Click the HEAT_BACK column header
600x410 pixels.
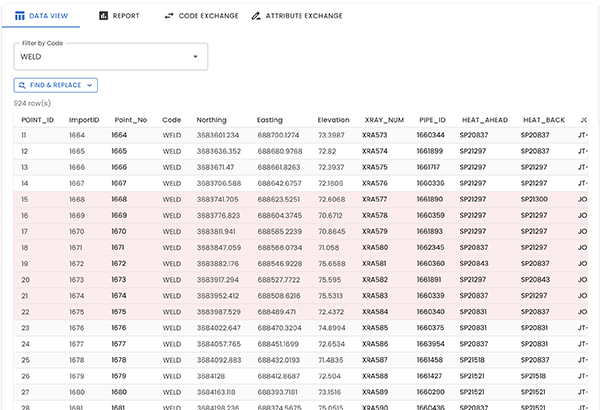coord(544,120)
